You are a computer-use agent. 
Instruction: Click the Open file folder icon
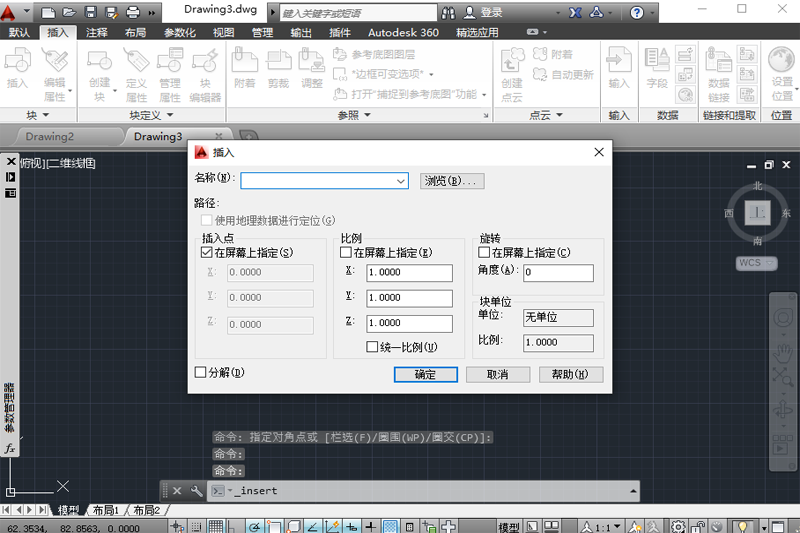click(x=69, y=12)
